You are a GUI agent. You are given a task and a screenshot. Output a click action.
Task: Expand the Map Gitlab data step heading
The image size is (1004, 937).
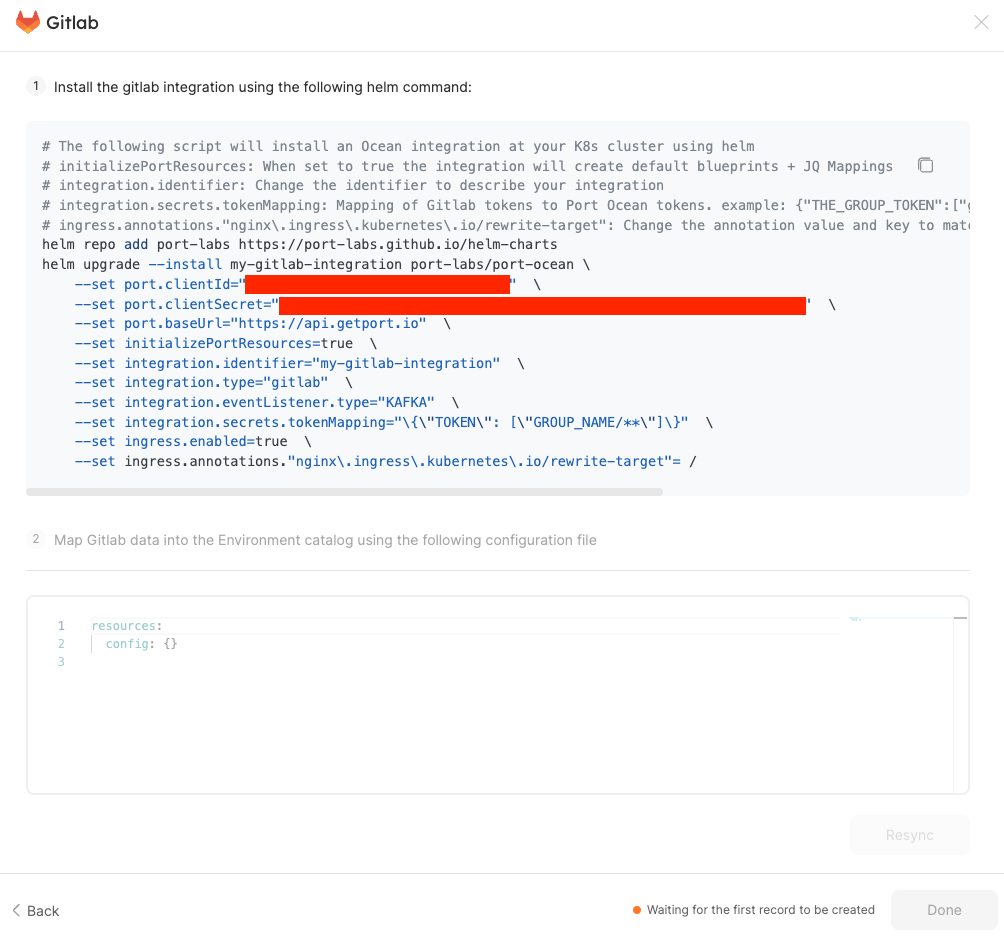325,540
